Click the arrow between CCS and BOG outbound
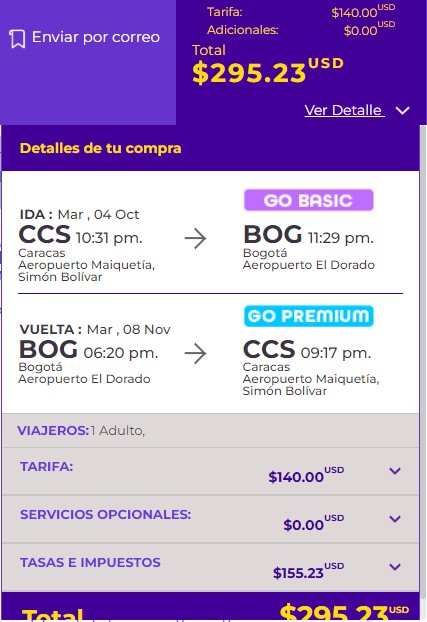The image size is (427, 622). point(195,238)
